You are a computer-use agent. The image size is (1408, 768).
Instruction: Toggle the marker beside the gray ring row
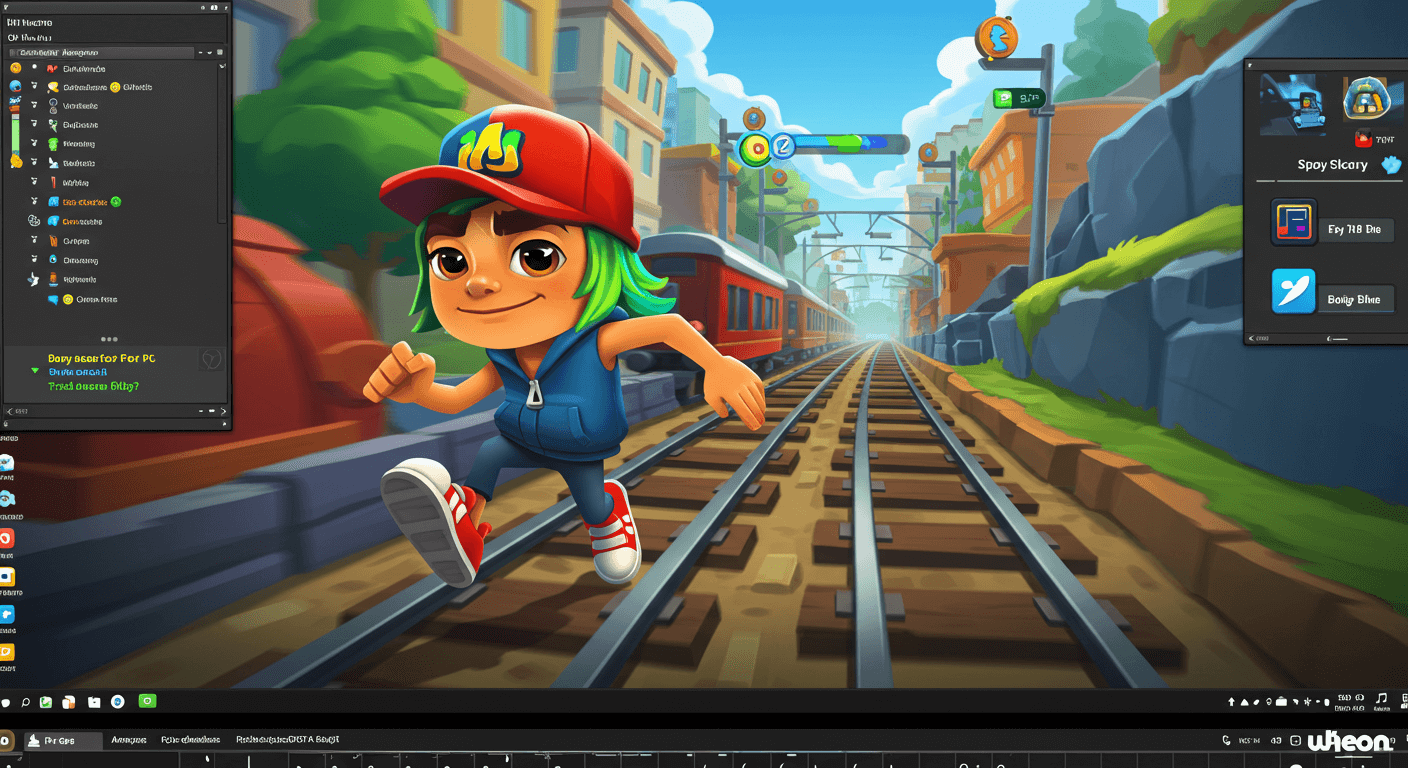pyautogui.click(x=34, y=105)
